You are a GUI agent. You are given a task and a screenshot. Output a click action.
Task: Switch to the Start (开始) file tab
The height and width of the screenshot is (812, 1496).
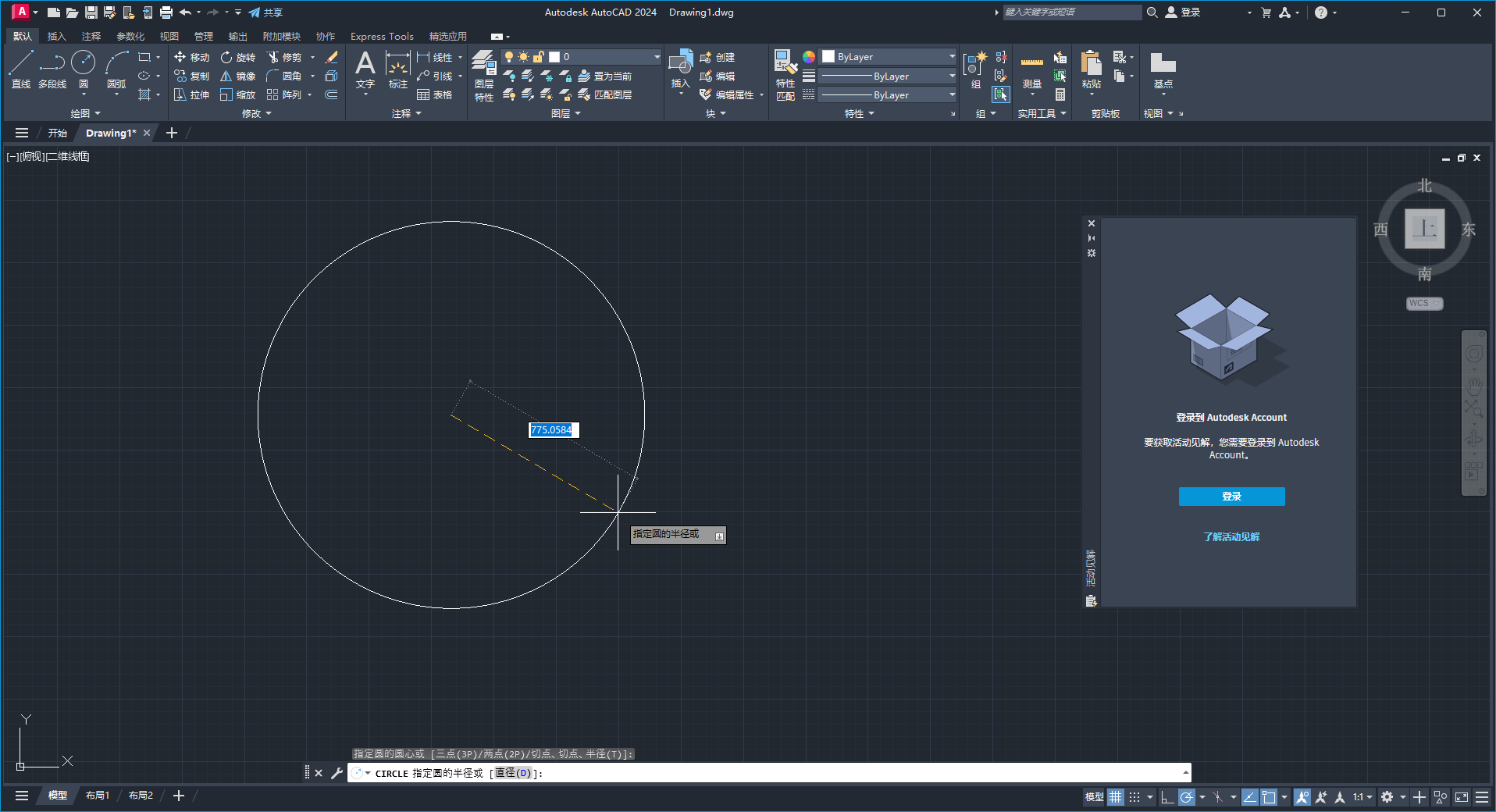pos(57,134)
